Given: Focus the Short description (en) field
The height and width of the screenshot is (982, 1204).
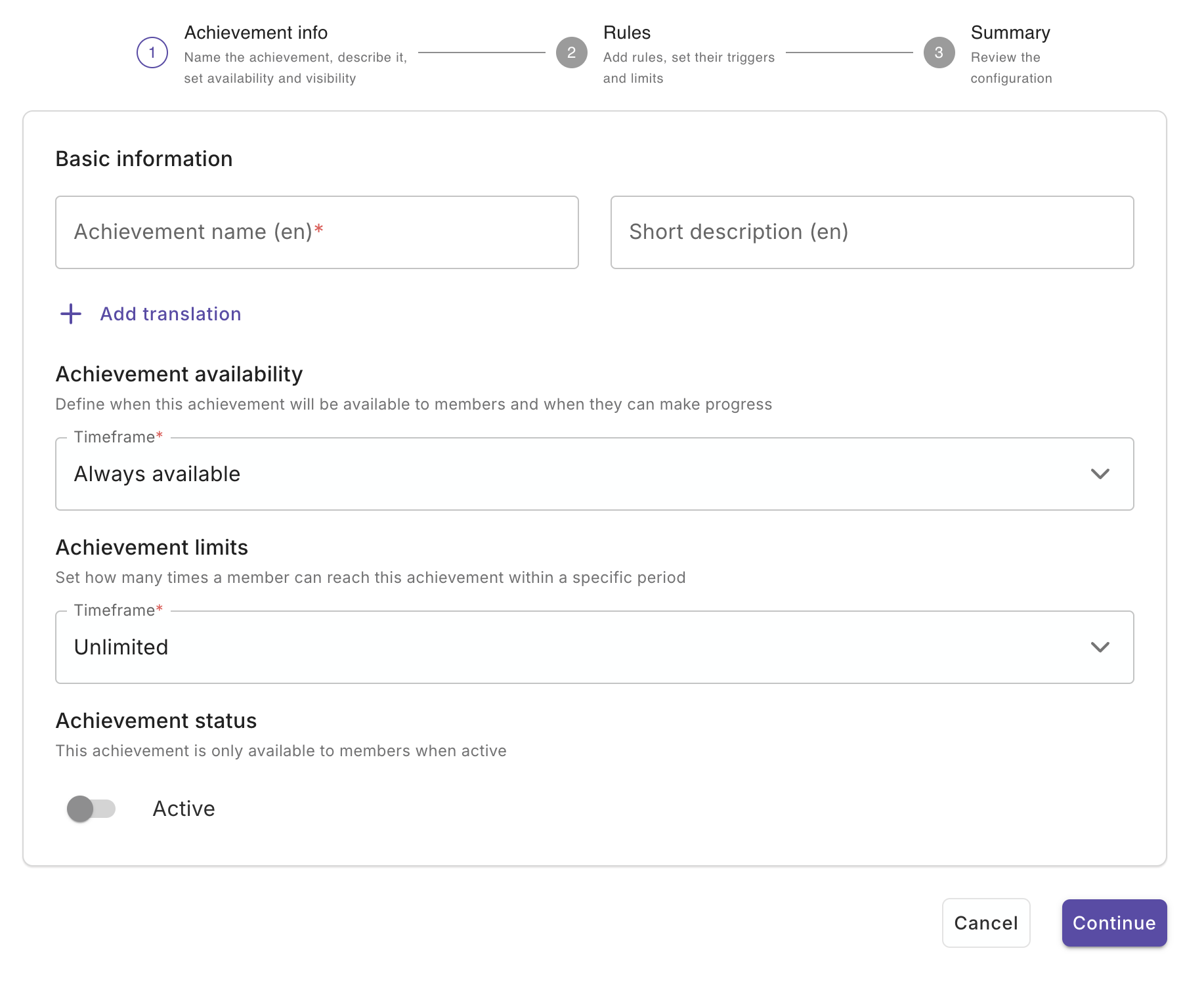Looking at the screenshot, I should coord(872,232).
